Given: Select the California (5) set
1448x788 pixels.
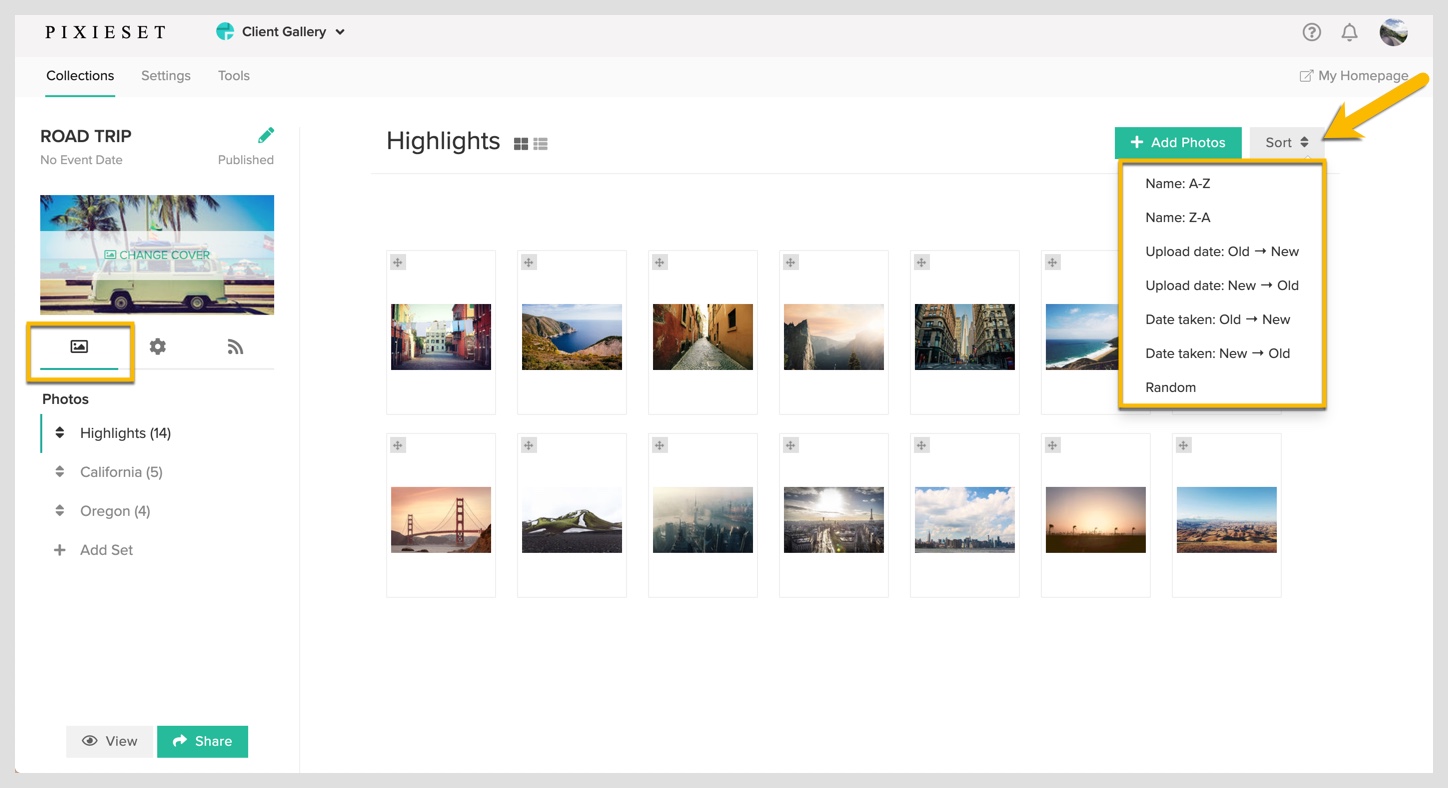Looking at the screenshot, I should pyautogui.click(x=121, y=472).
